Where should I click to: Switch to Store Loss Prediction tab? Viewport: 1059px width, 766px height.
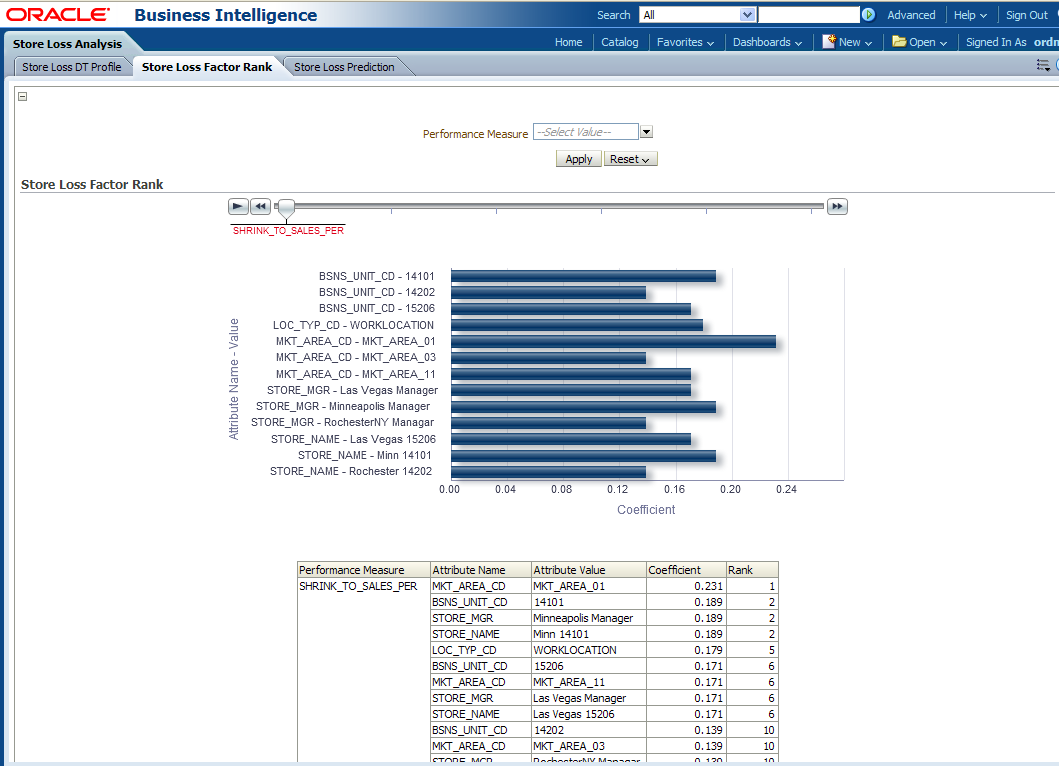pos(344,67)
